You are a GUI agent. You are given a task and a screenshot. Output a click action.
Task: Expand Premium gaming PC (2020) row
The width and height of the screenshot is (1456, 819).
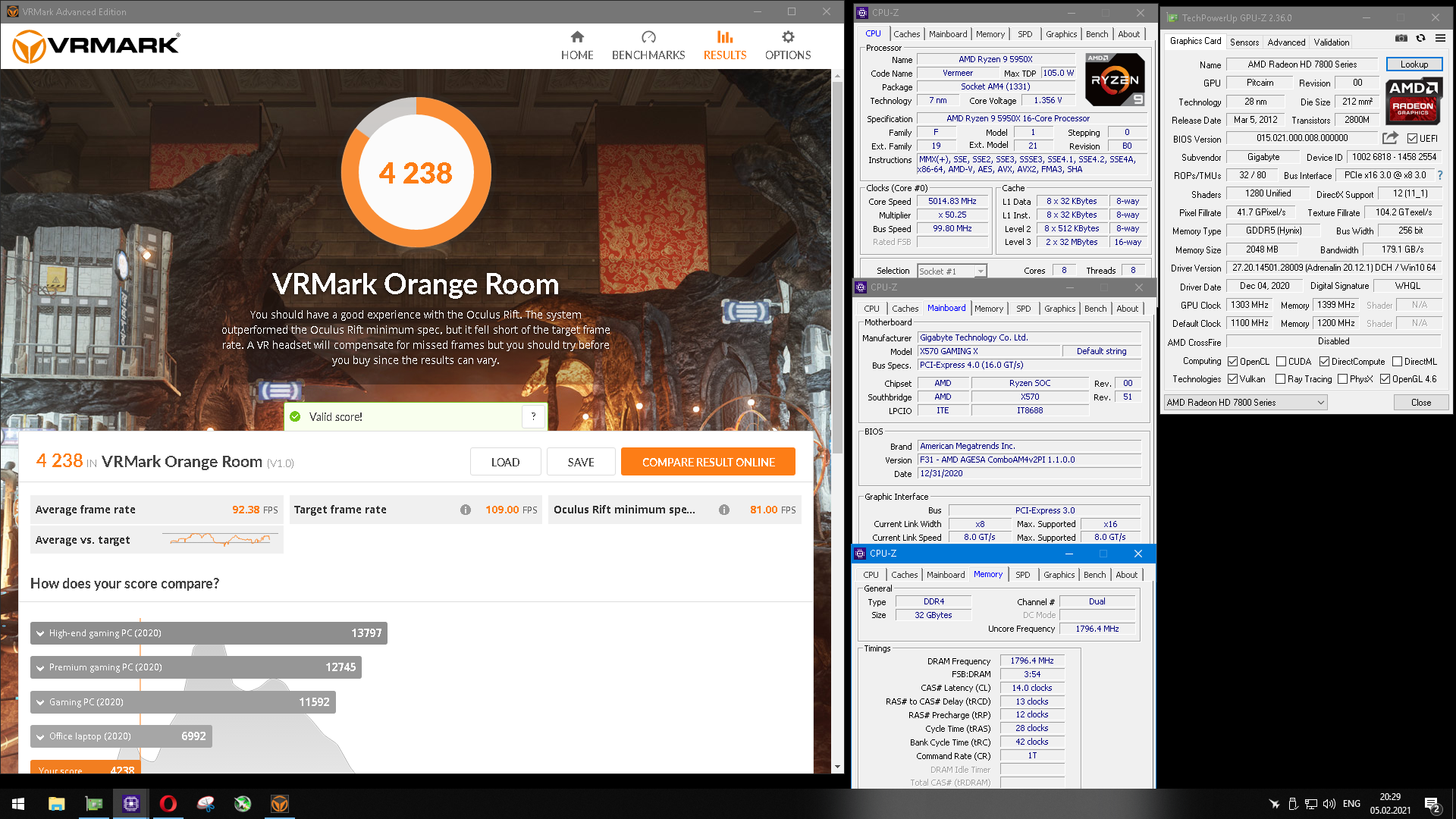pyautogui.click(x=196, y=667)
